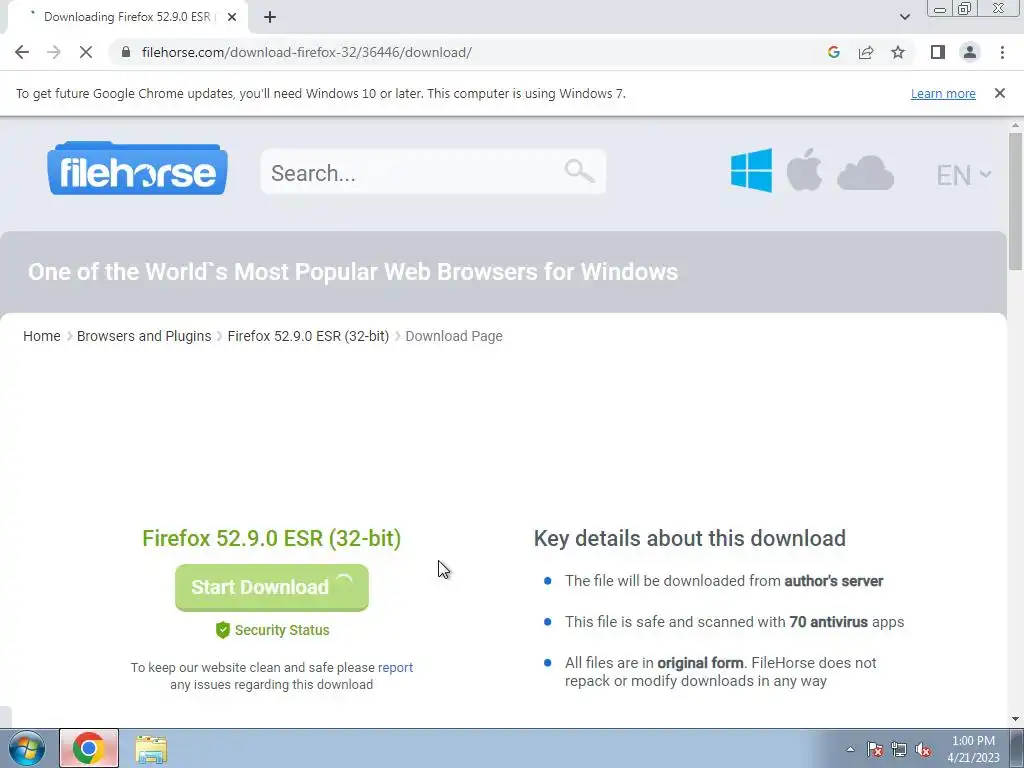Click the padlock site info icon
This screenshot has width=1024, height=768.
click(x=126, y=52)
